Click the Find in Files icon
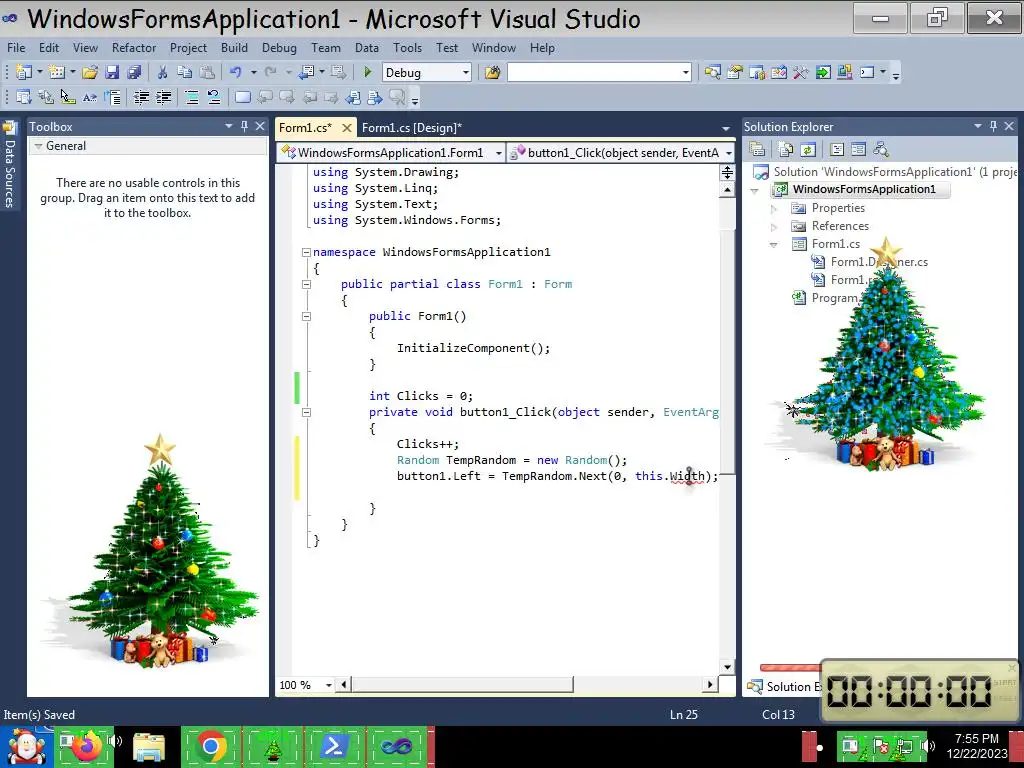The height and width of the screenshot is (768, 1024). [492, 72]
